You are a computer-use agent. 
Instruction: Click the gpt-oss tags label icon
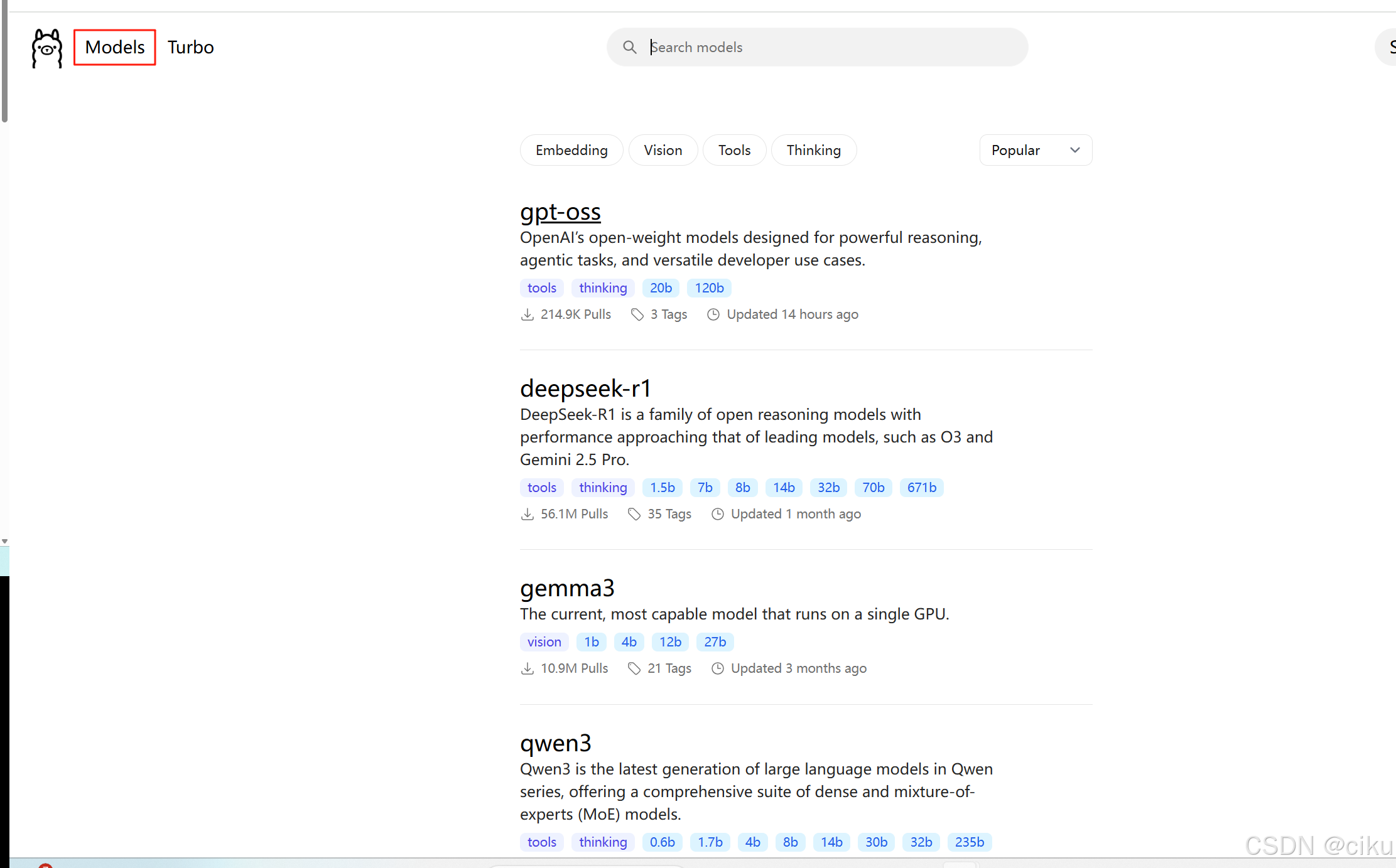tap(637, 314)
